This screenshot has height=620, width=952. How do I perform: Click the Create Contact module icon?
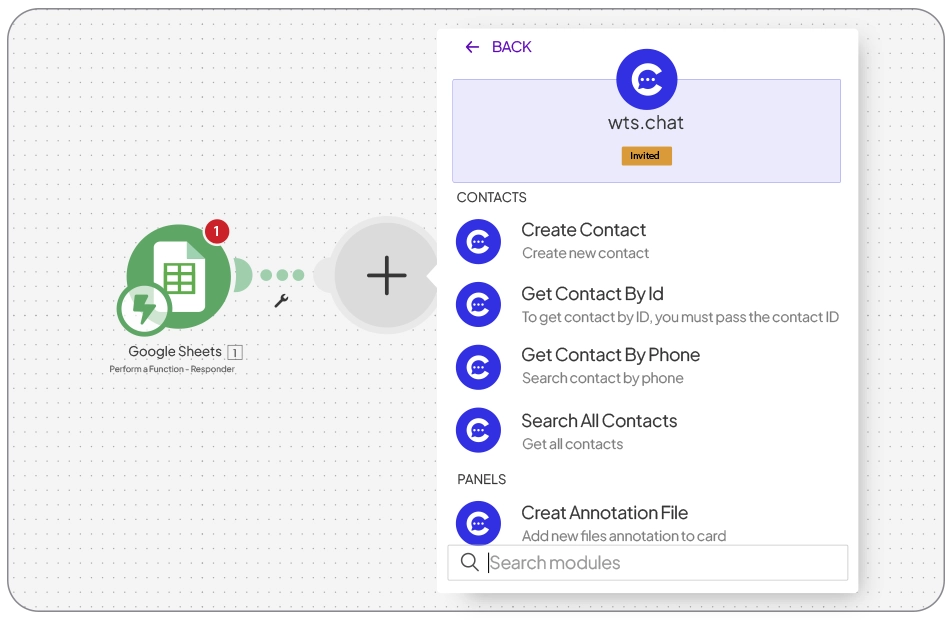click(478, 242)
